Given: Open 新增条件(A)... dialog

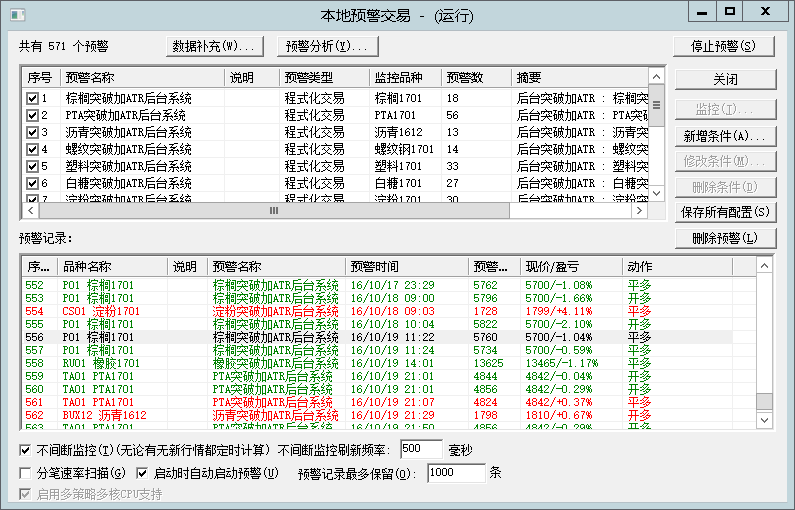Looking at the screenshot, I should click(725, 136).
